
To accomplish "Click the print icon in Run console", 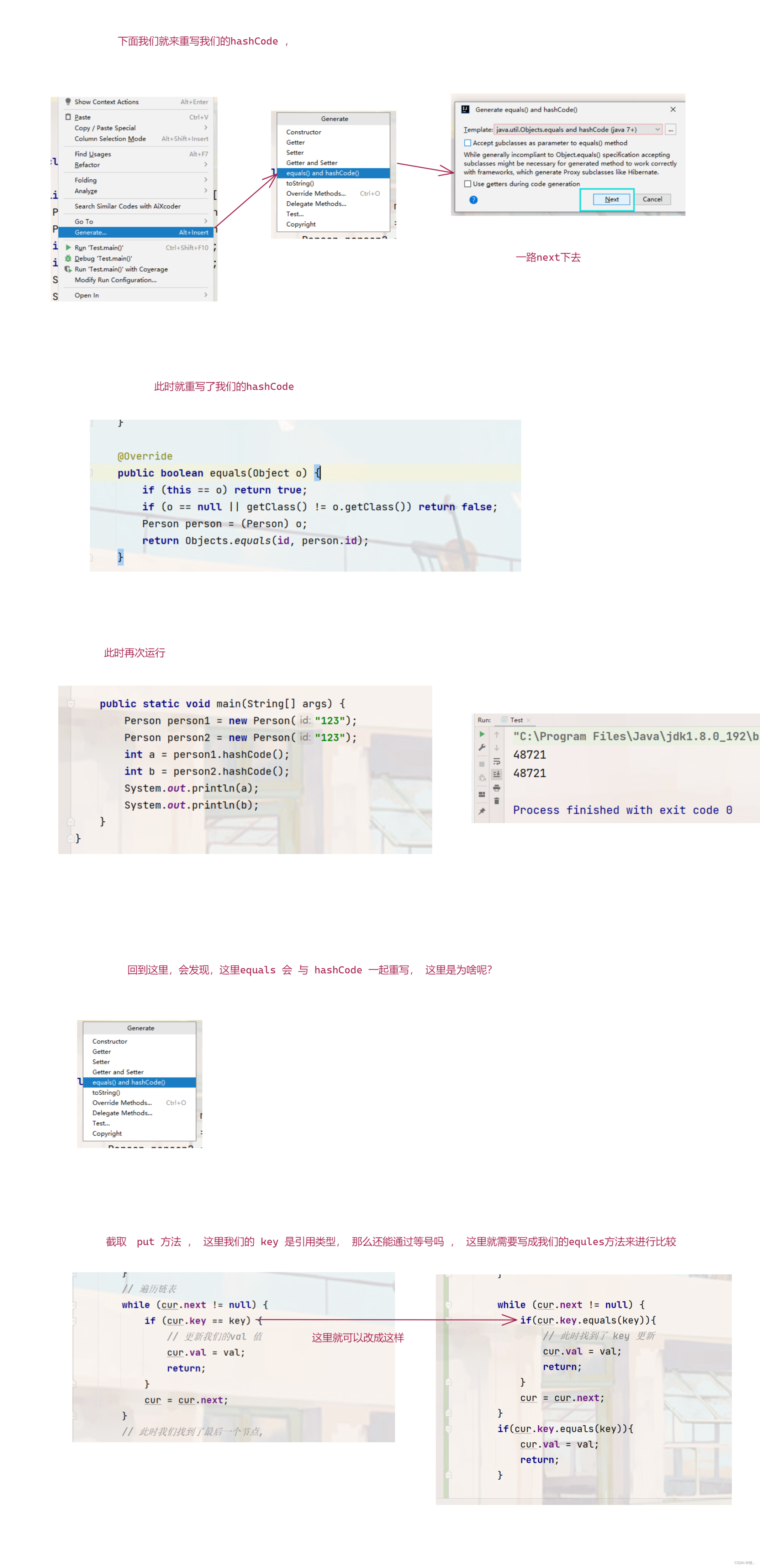I will pyautogui.click(x=496, y=788).
